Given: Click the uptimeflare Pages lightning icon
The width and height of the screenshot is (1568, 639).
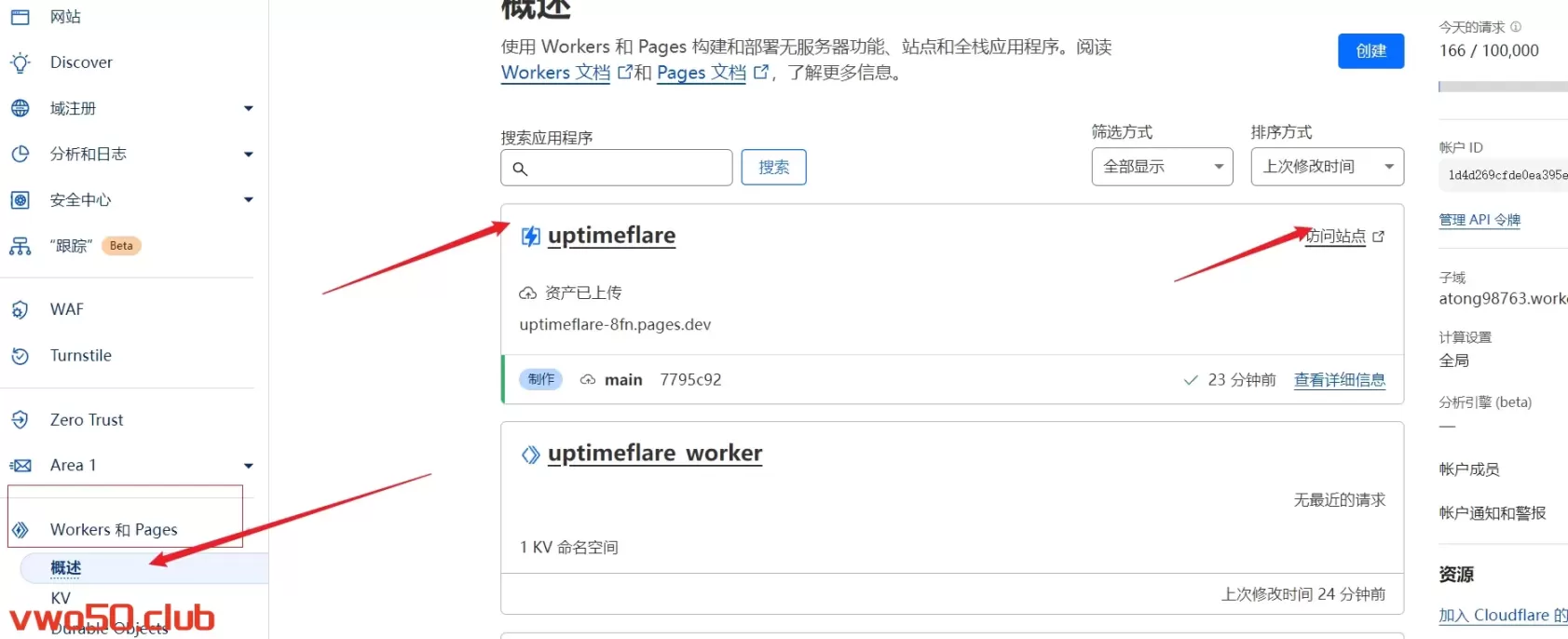Looking at the screenshot, I should [x=530, y=237].
